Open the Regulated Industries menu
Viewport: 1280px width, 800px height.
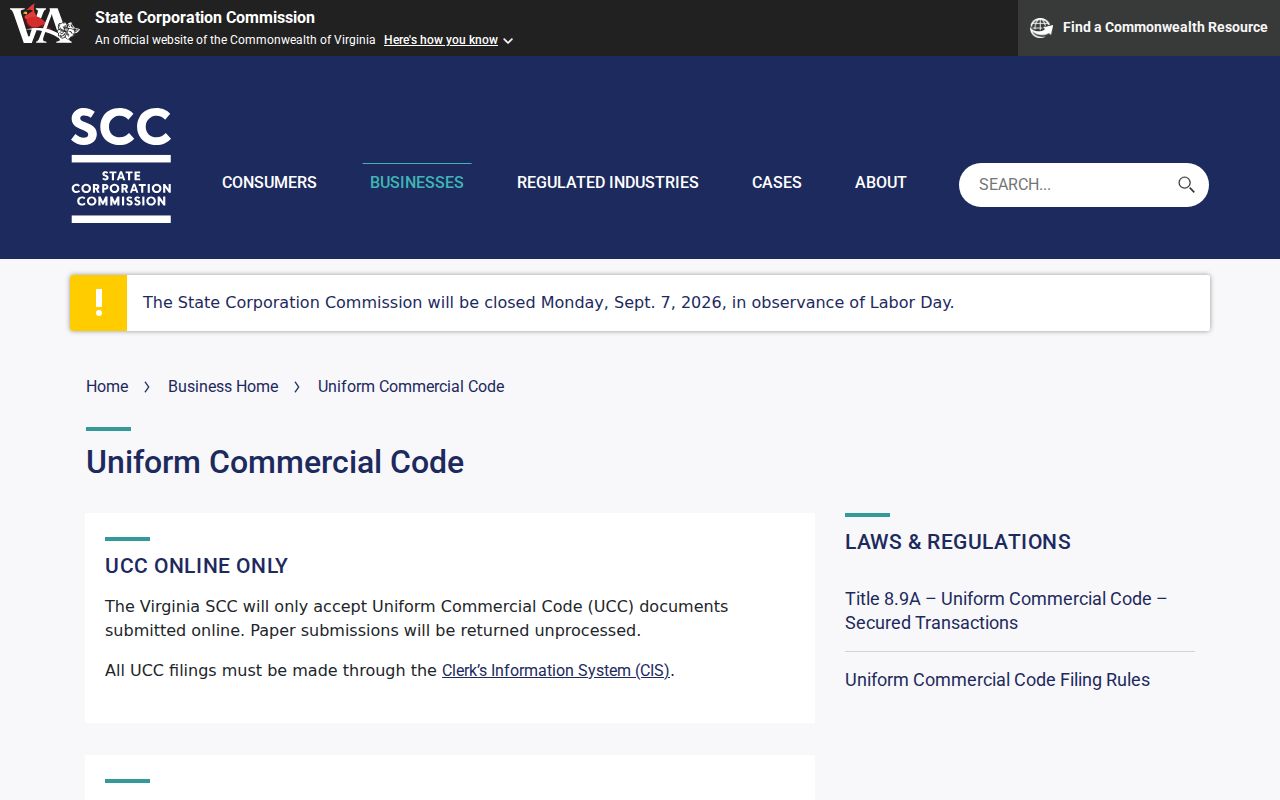pyautogui.click(x=608, y=182)
